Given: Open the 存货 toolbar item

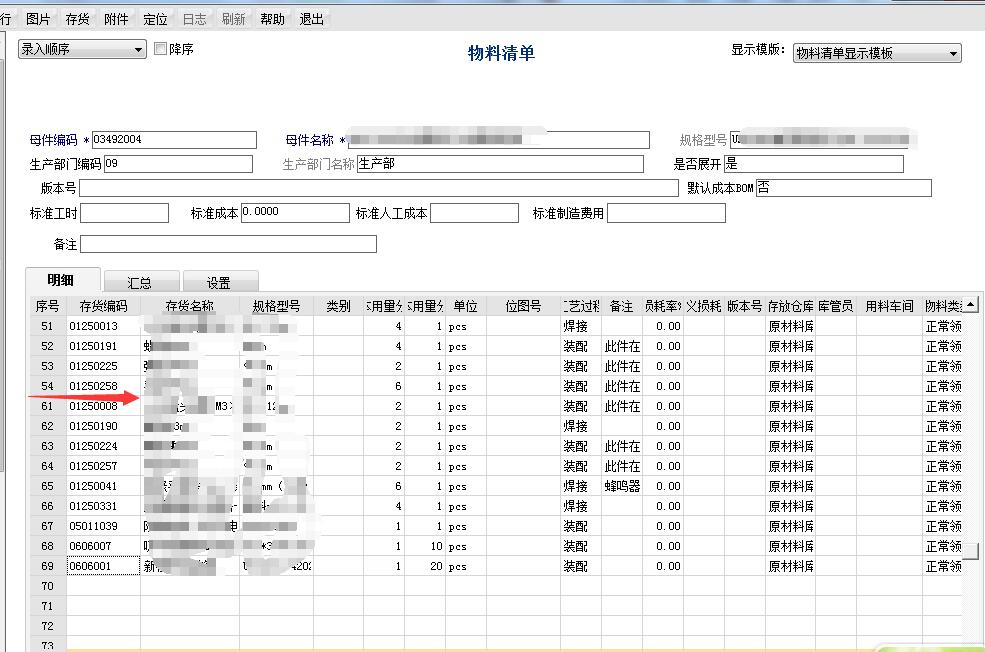Looking at the screenshot, I should coord(77,19).
